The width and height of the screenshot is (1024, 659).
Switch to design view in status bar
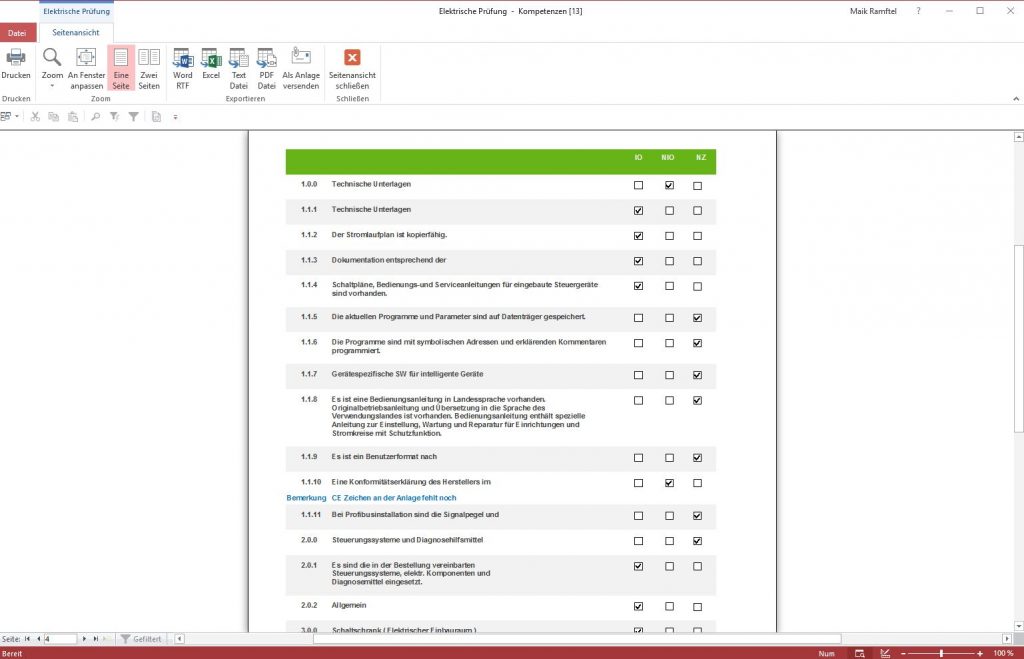tap(886, 653)
